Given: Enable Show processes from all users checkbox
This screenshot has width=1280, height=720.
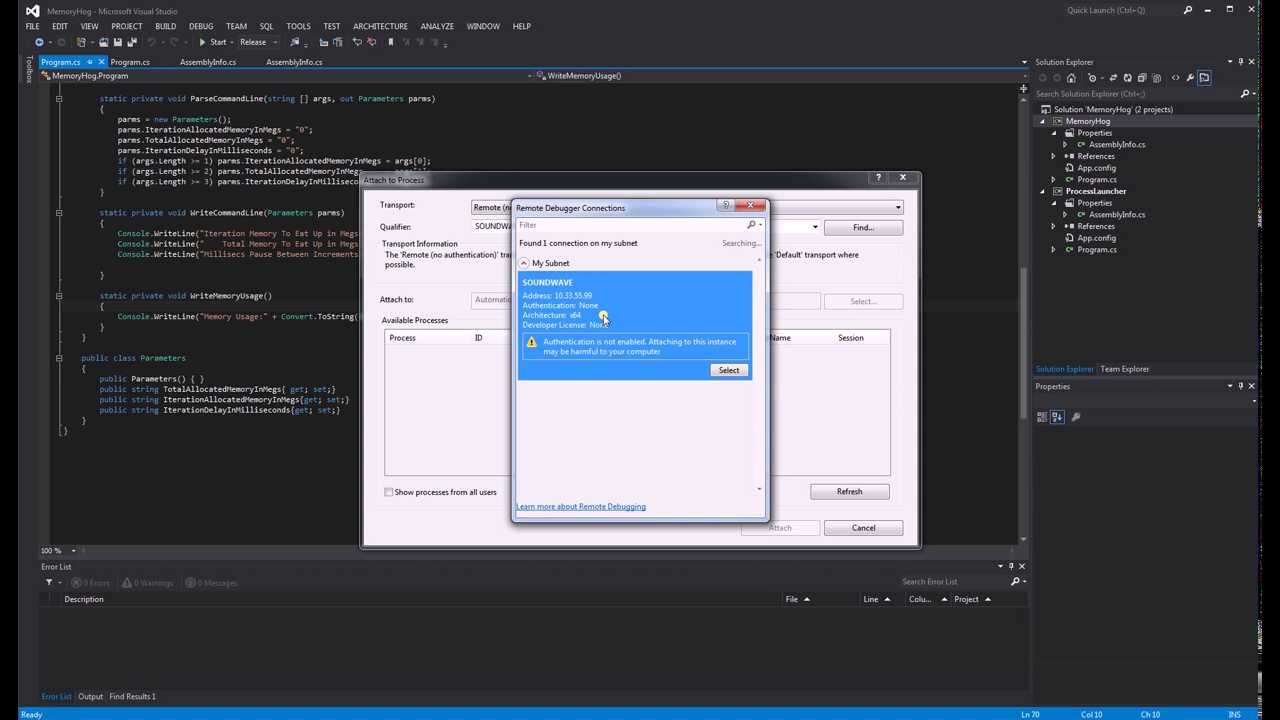Looking at the screenshot, I should (389, 492).
